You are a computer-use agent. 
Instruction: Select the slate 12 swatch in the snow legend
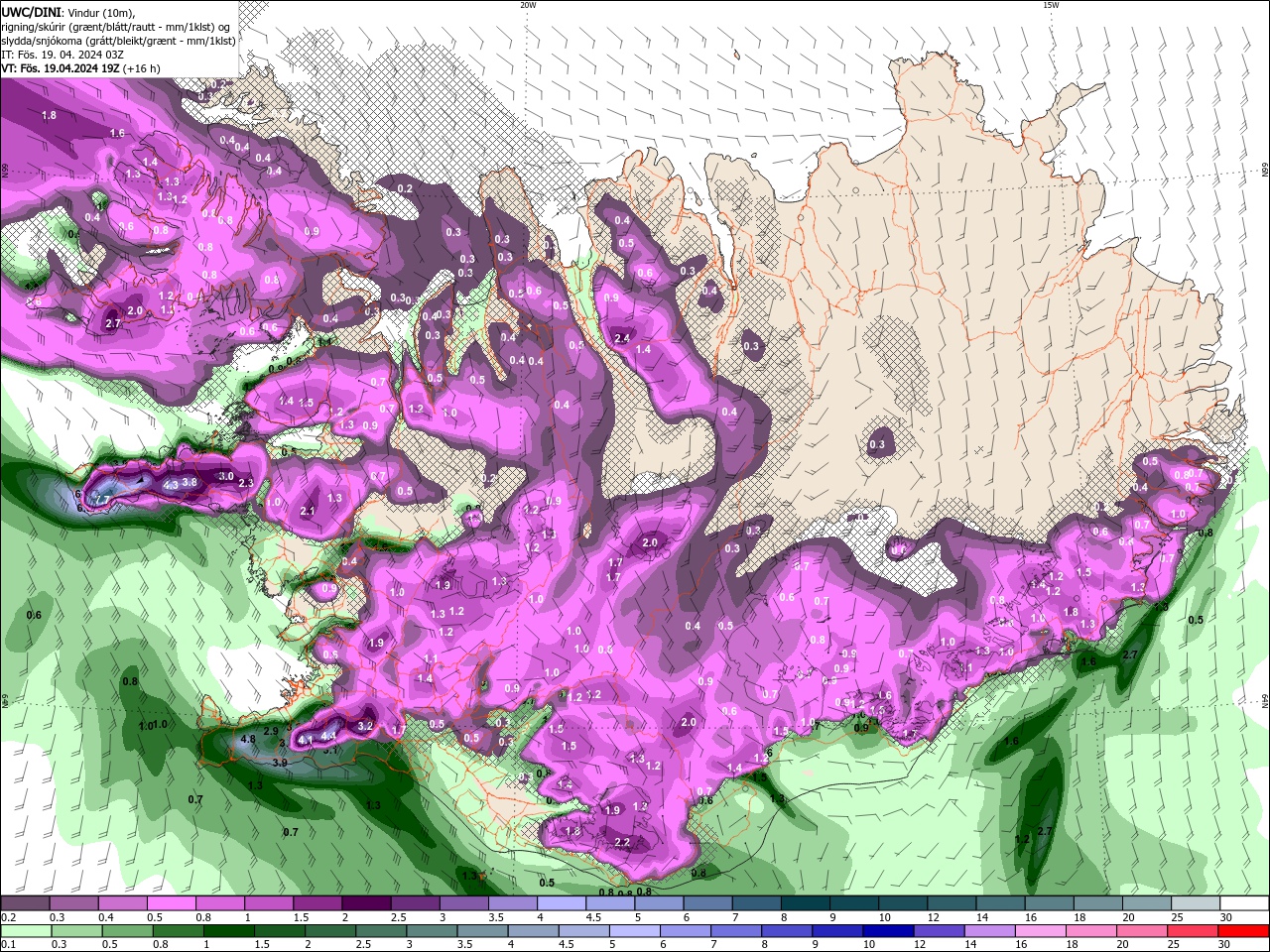952,903
